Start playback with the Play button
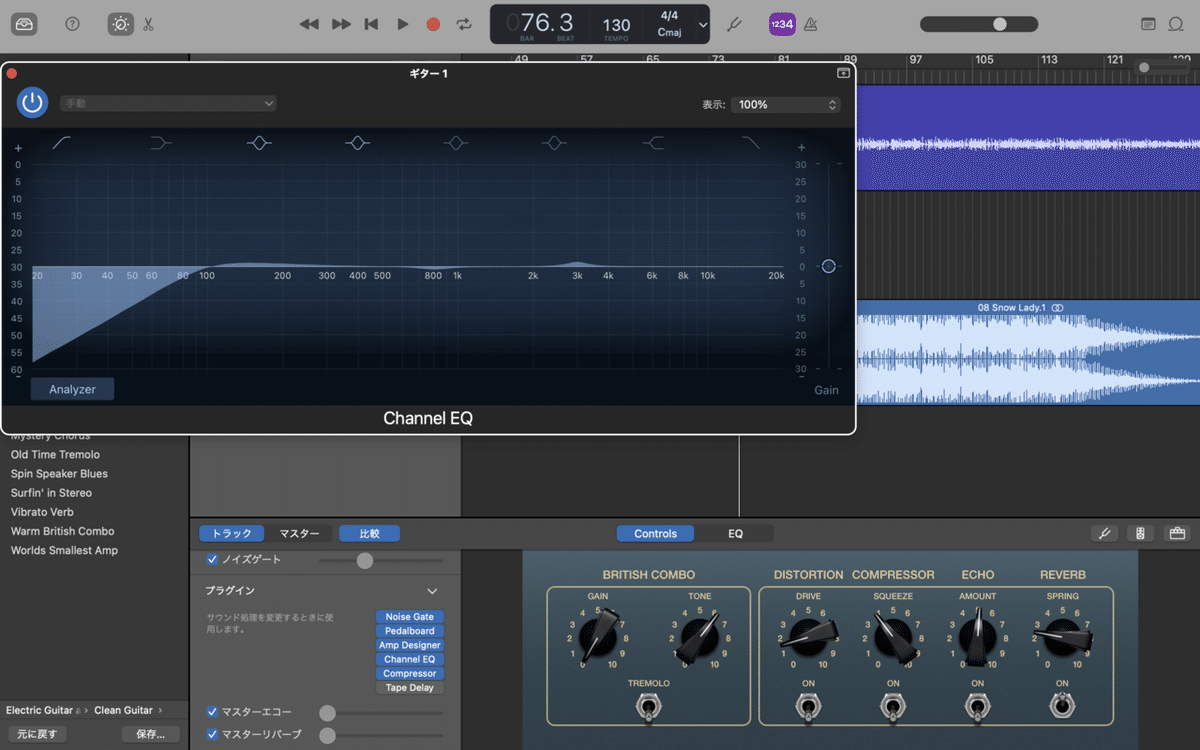Screen dimensions: 1200x750 click(x=403, y=24)
